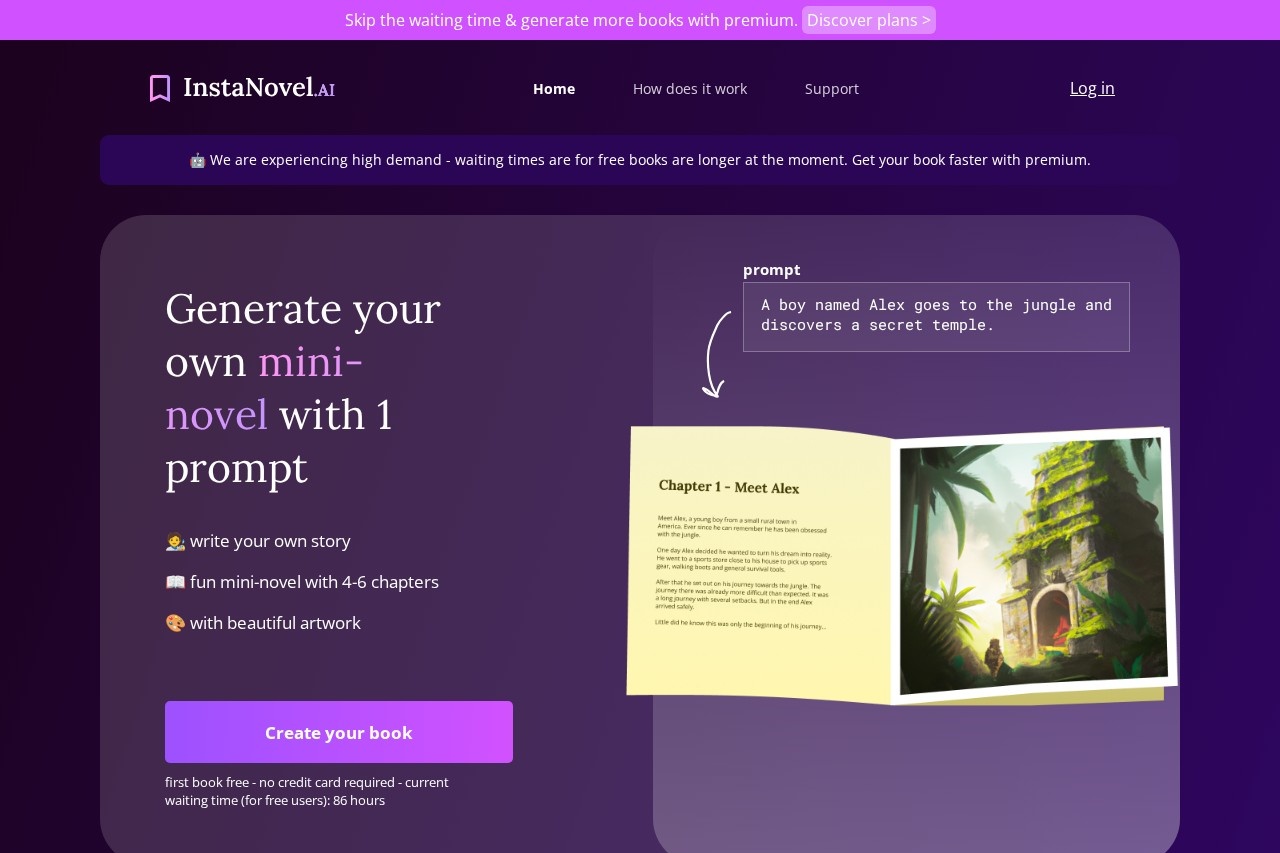This screenshot has height=853, width=1280.
Task: Click the 'Discover plans >' button
Action: [x=868, y=20]
